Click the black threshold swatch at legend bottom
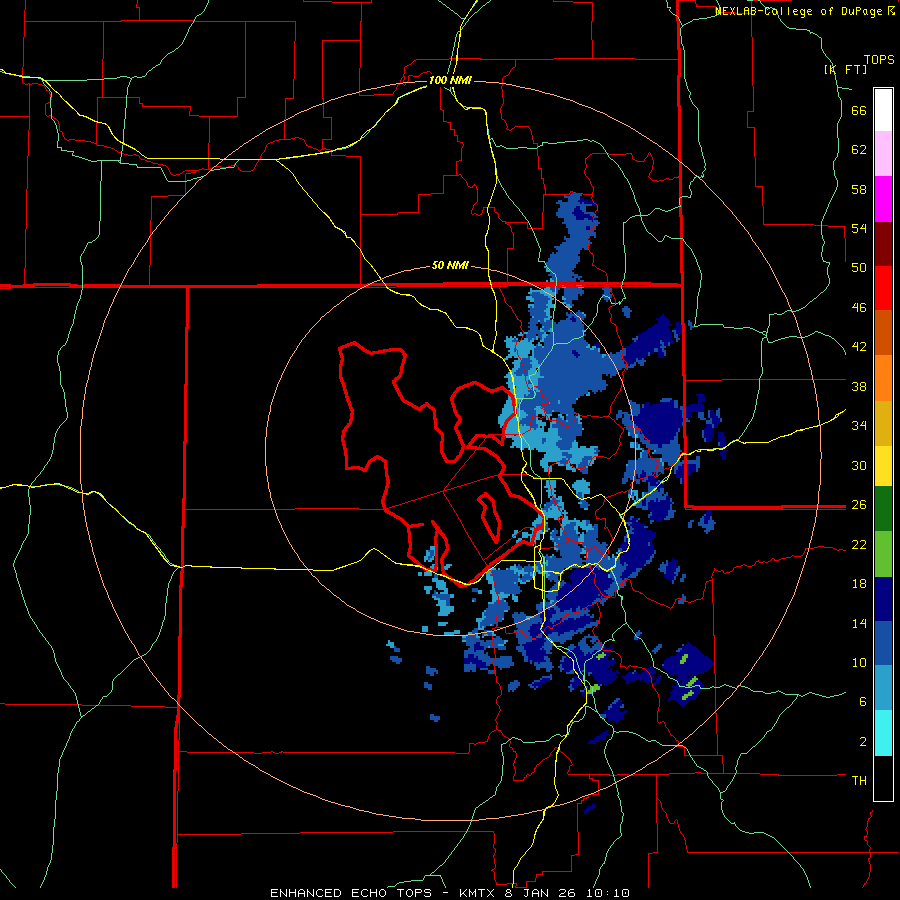The width and height of the screenshot is (900, 900). coord(883,778)
